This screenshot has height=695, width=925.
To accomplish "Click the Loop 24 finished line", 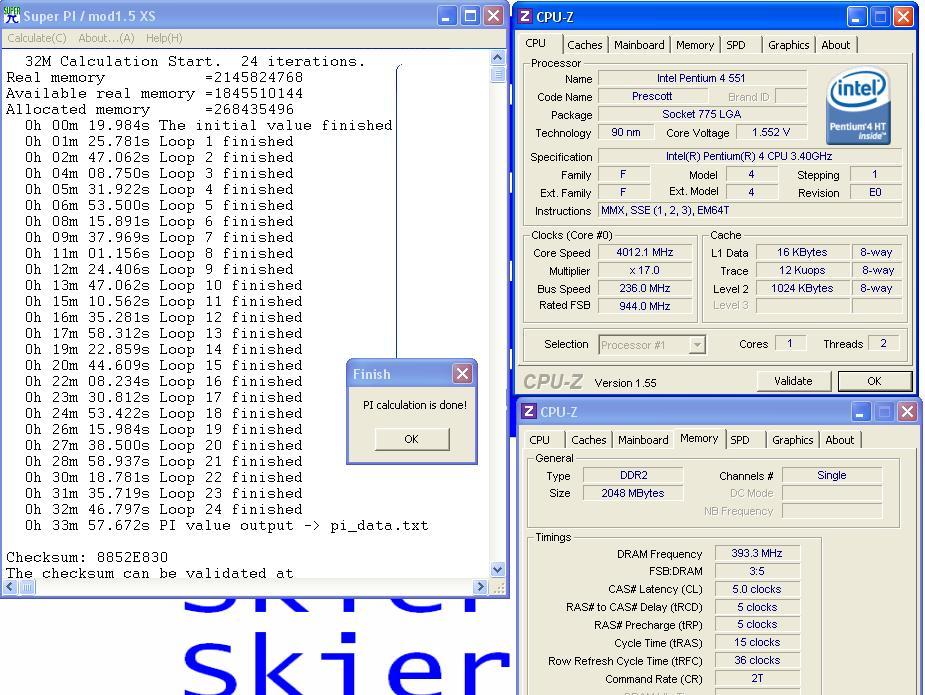I will (x=163, y=510).
